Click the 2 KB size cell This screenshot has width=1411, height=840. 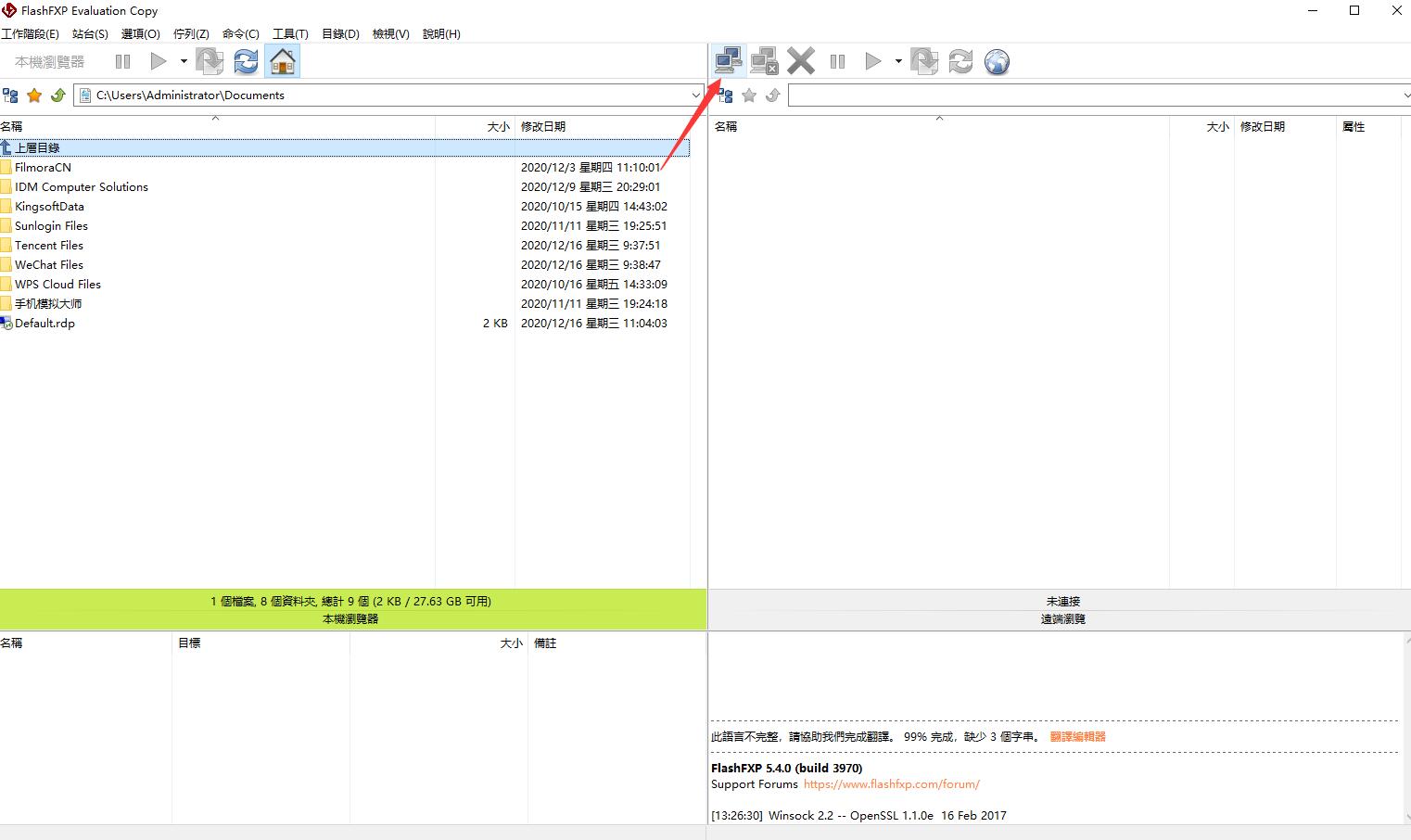495,323
